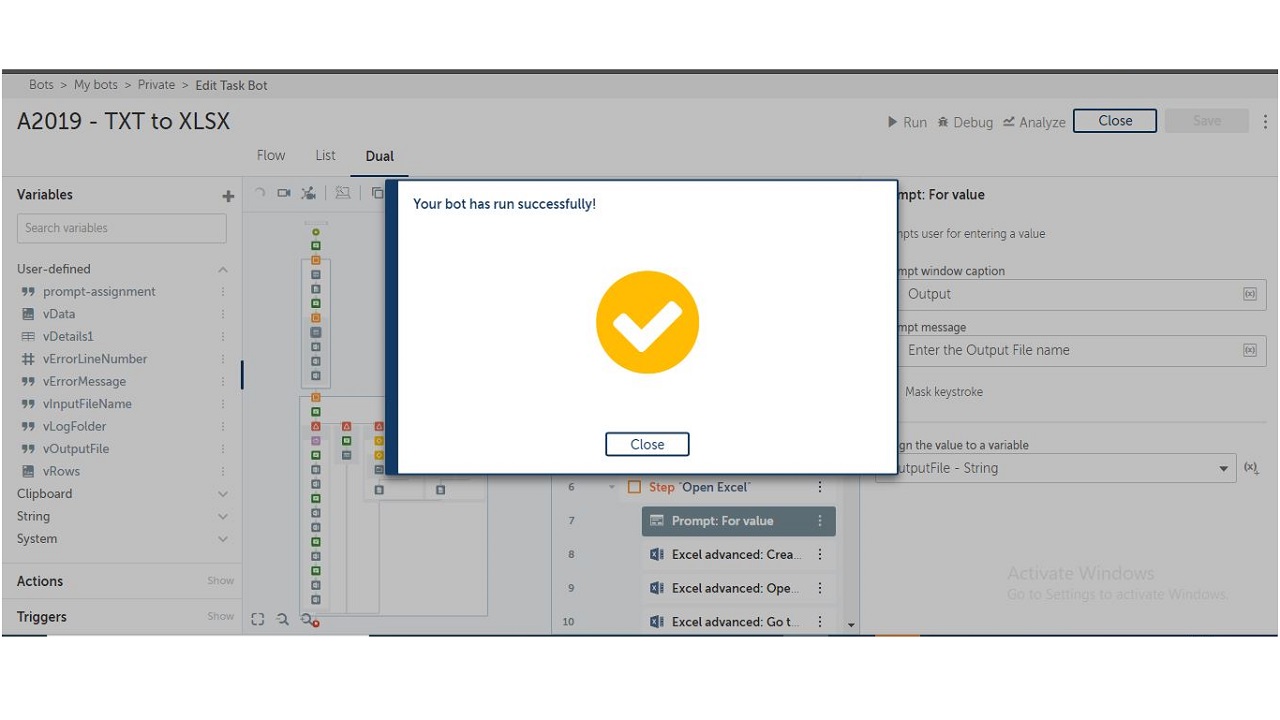Dismiss the success dialog with its Close button

point(647,444)
